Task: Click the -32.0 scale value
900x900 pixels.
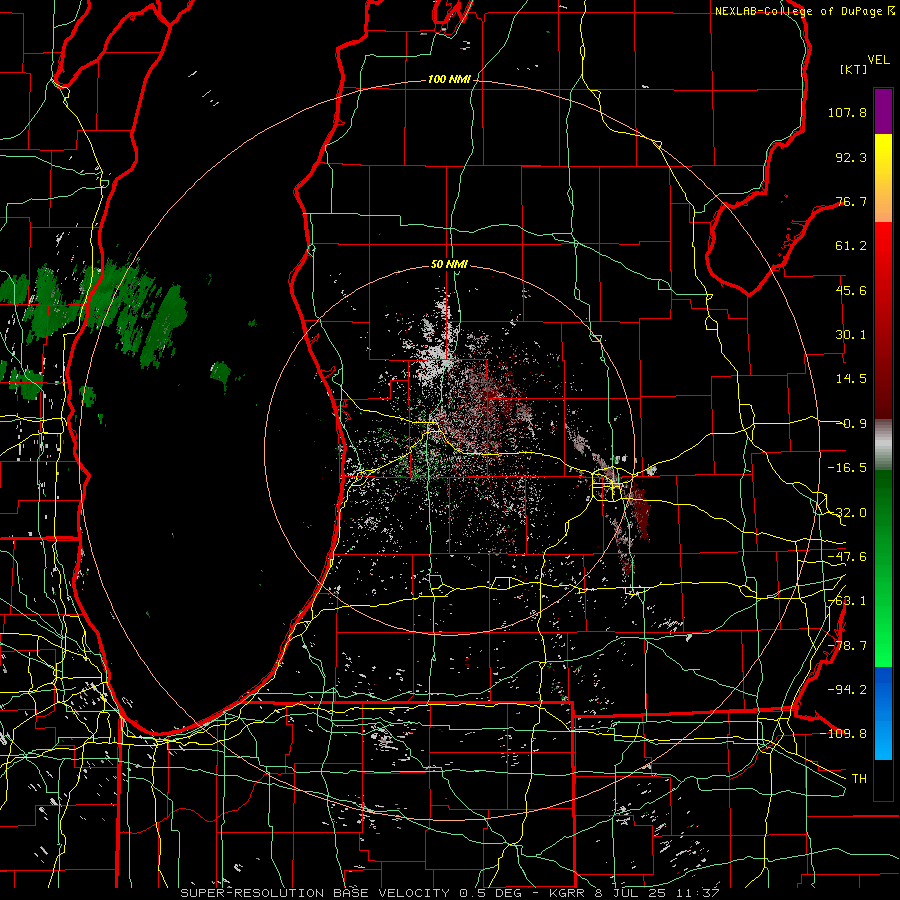Action: click(x=847, y=513)
